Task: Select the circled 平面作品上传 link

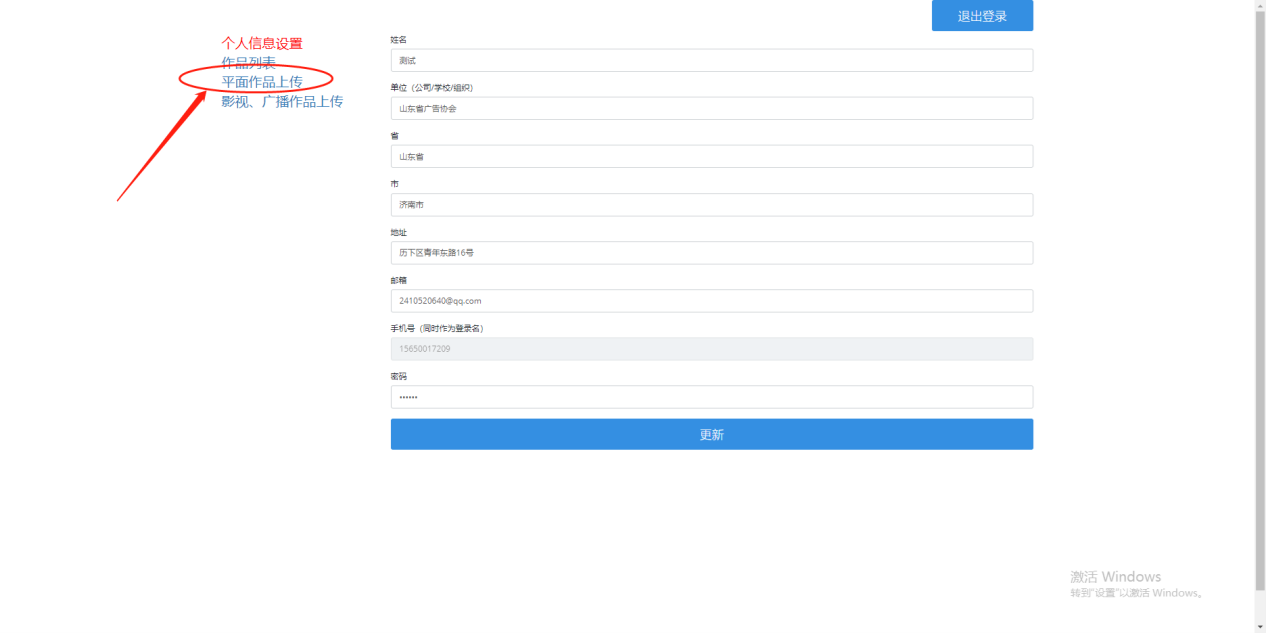Action: (261, 82)
